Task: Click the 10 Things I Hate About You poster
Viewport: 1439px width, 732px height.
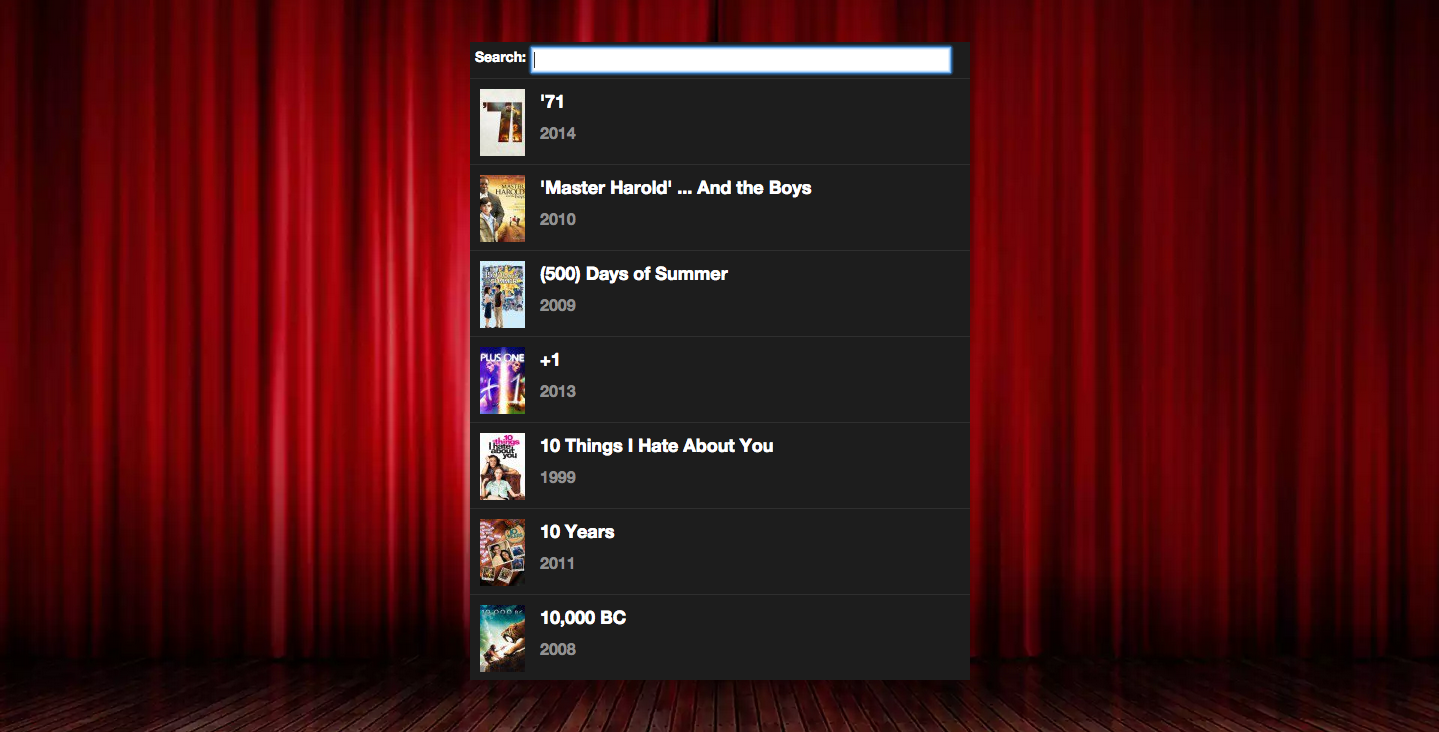Action: 502,465
